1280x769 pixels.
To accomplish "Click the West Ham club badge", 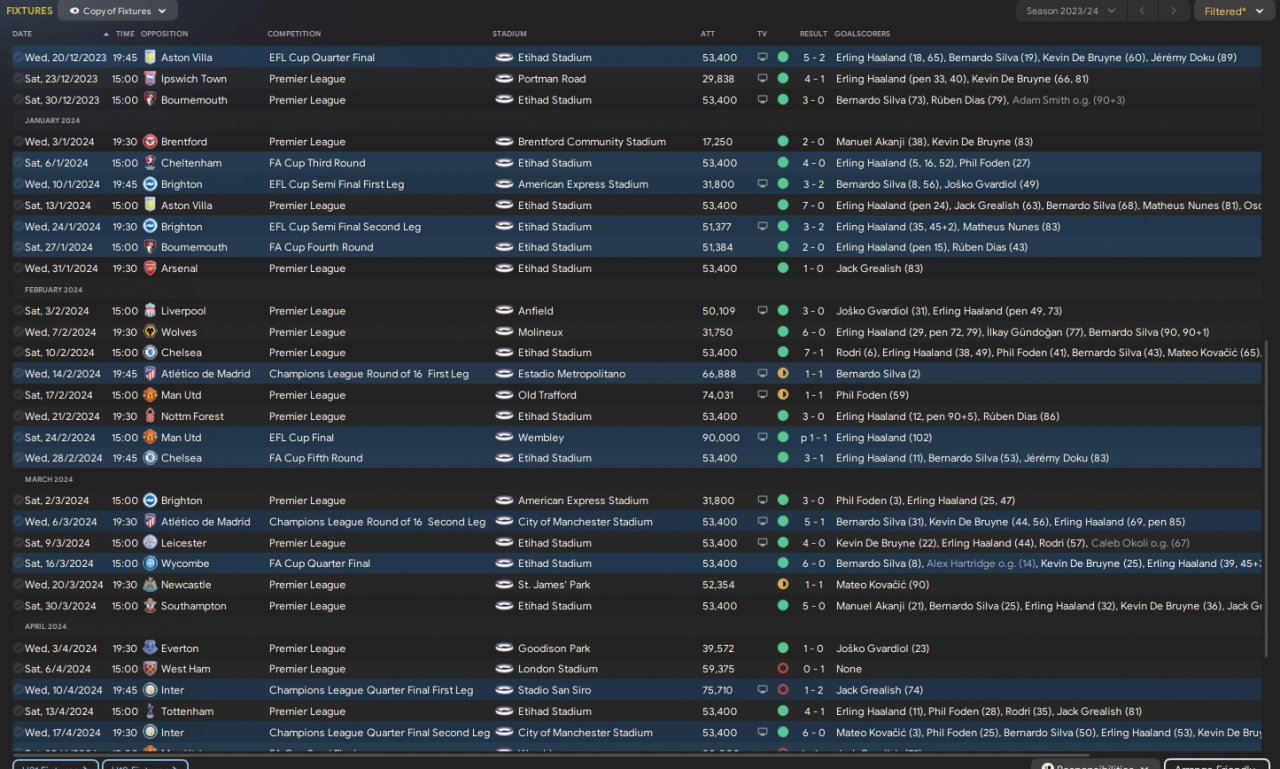I will click(150, 670).
